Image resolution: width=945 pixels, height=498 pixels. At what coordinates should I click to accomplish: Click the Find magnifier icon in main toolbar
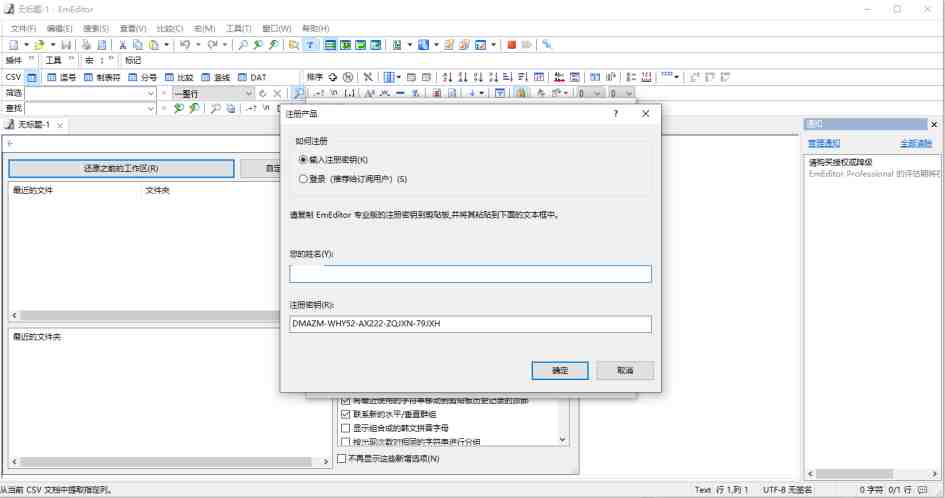(243, 45)
